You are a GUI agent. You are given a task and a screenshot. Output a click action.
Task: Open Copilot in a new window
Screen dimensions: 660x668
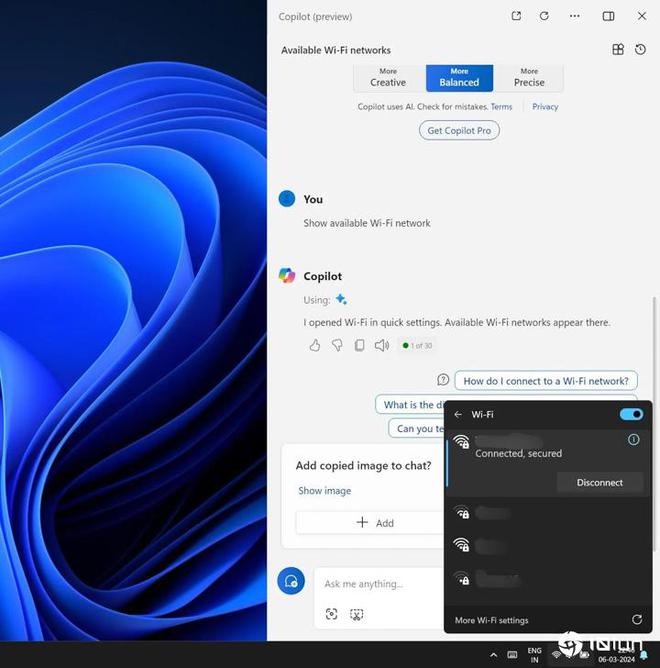[x=516, y=16]
